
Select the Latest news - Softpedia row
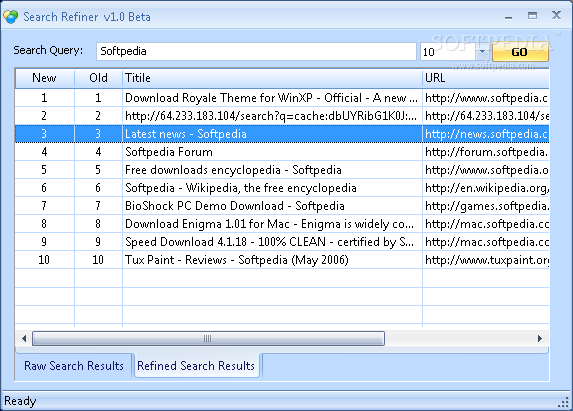(x=282, y=134)
